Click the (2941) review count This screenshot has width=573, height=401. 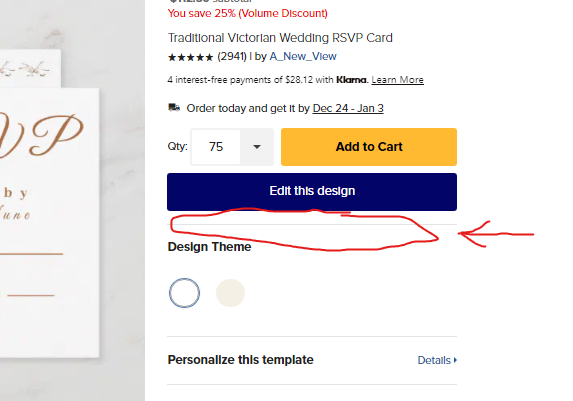pyautogui.click(x=232, y=56)
